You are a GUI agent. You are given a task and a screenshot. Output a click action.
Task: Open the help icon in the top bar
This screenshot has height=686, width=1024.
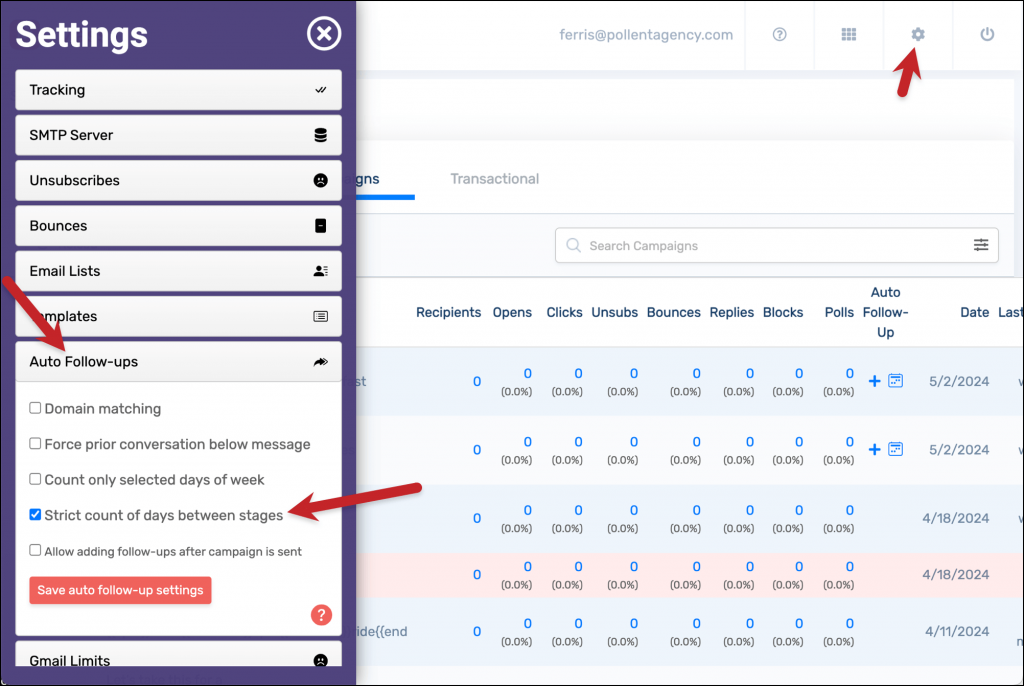779,33
